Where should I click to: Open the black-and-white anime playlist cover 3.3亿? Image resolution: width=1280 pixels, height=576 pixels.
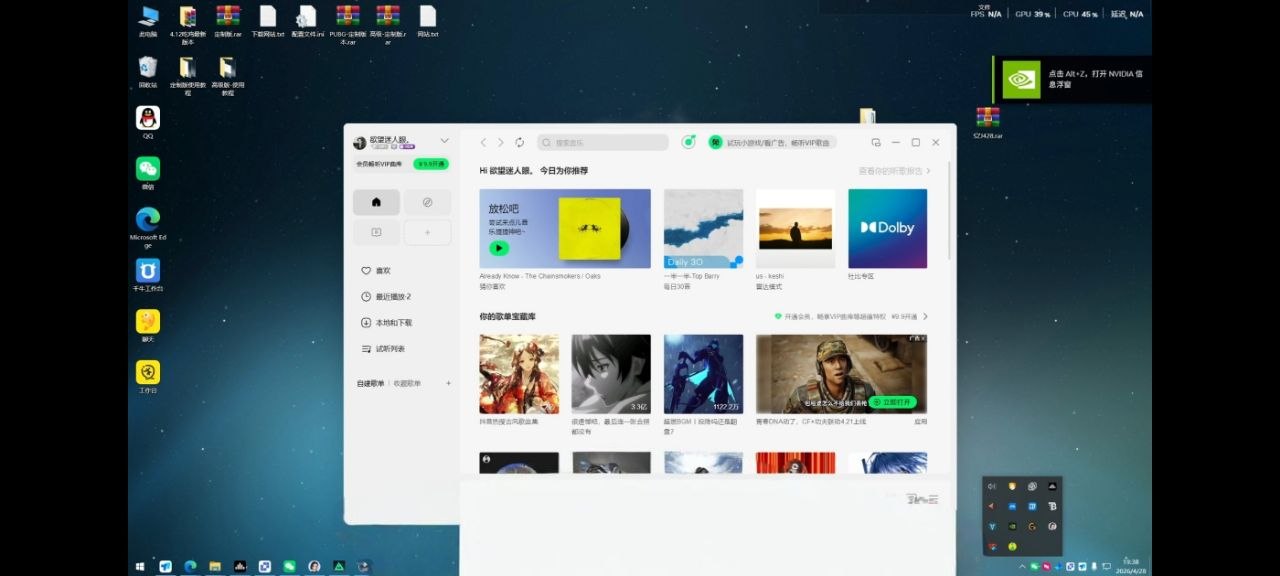point(611,374)
